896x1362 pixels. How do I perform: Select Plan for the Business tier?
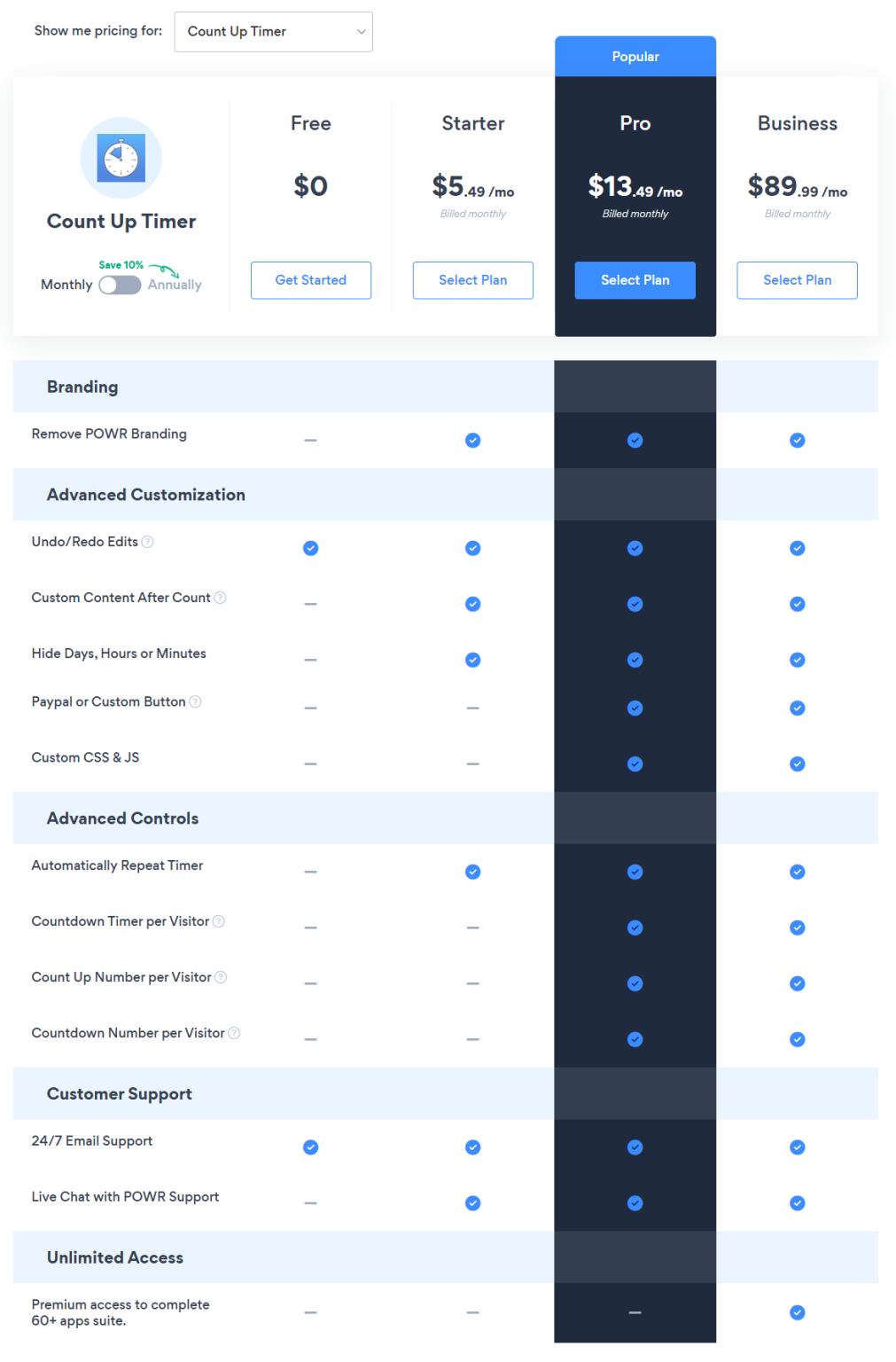coord(797,280)
